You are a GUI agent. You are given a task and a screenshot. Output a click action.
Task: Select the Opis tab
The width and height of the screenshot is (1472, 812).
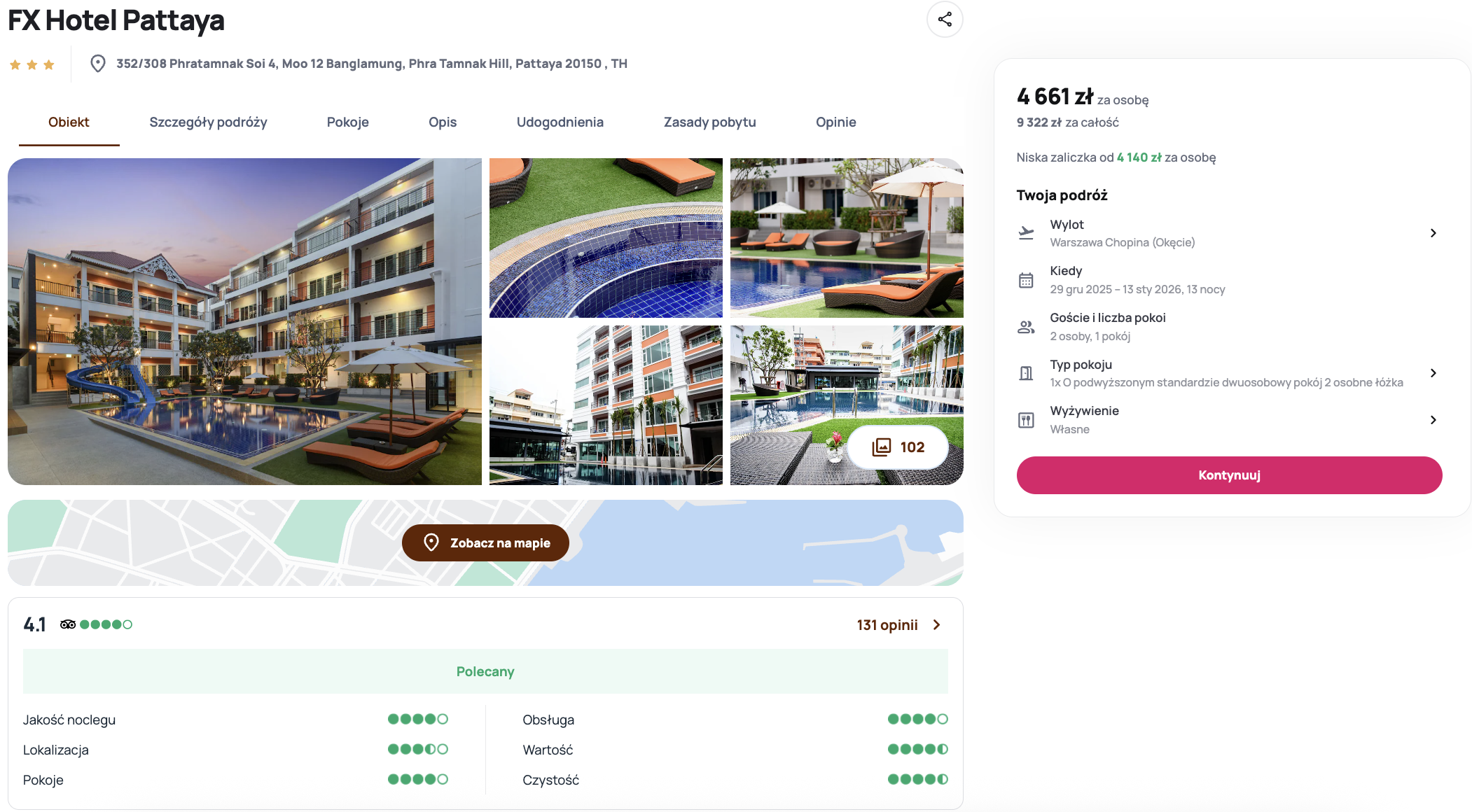(443, 122)
